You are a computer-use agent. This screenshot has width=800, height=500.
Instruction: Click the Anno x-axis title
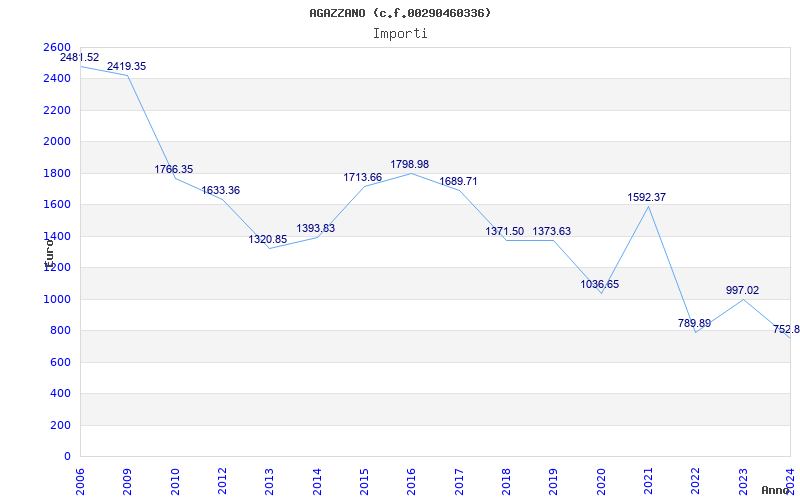click(777, 490)
